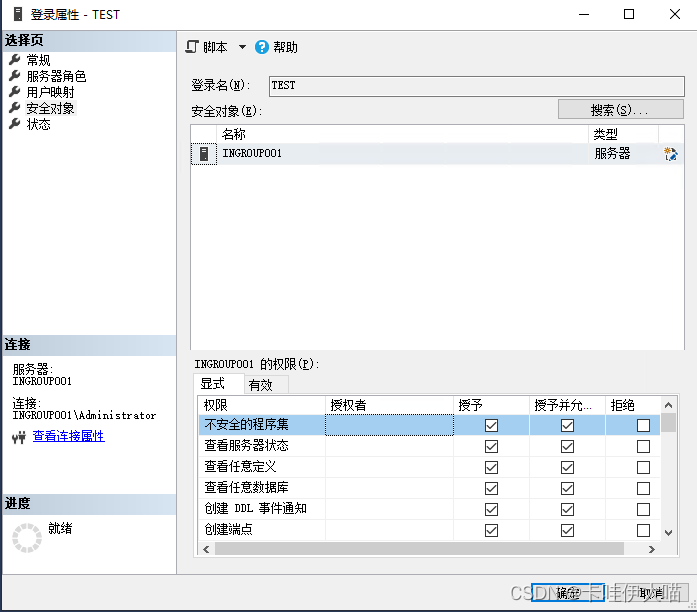Open the 服务器角色 page
Viewport: 697px width, 612px height.
point(56,76)
